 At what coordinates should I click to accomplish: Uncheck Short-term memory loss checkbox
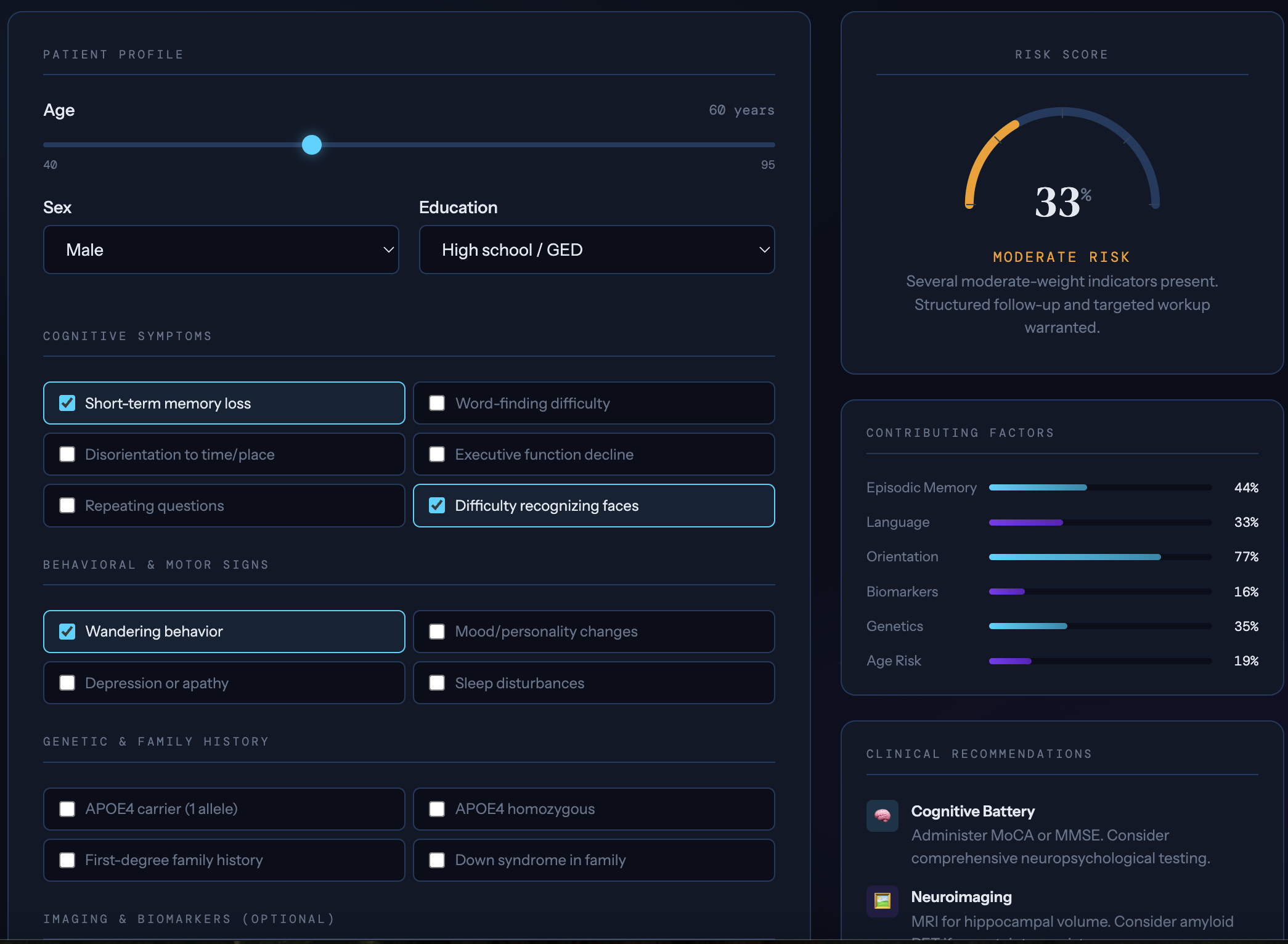(x=67, y=403)
